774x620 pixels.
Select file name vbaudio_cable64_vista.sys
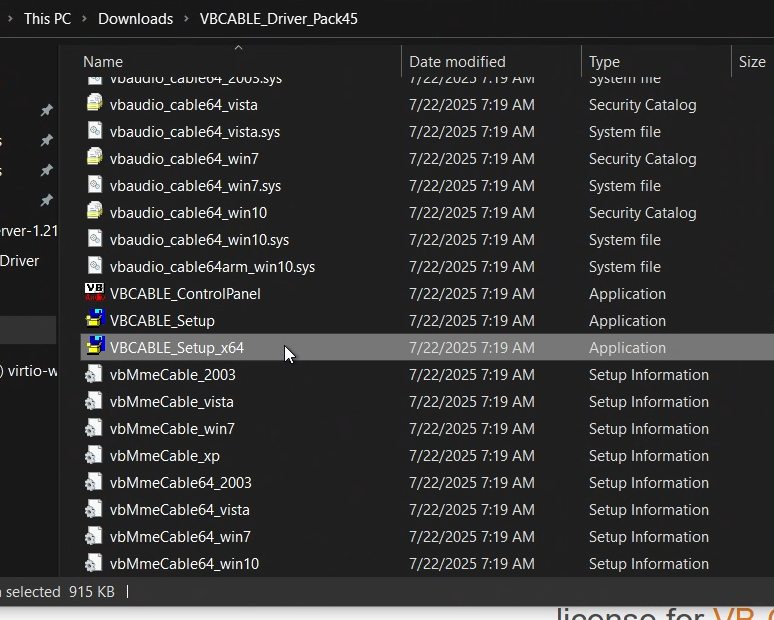pyautogui.click(x=194, y=132)
